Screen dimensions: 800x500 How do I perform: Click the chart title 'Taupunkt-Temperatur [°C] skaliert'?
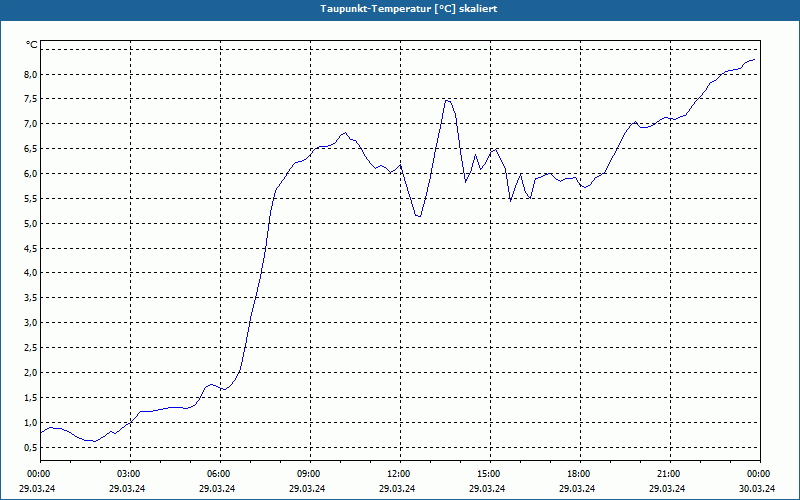pos(409,9)
